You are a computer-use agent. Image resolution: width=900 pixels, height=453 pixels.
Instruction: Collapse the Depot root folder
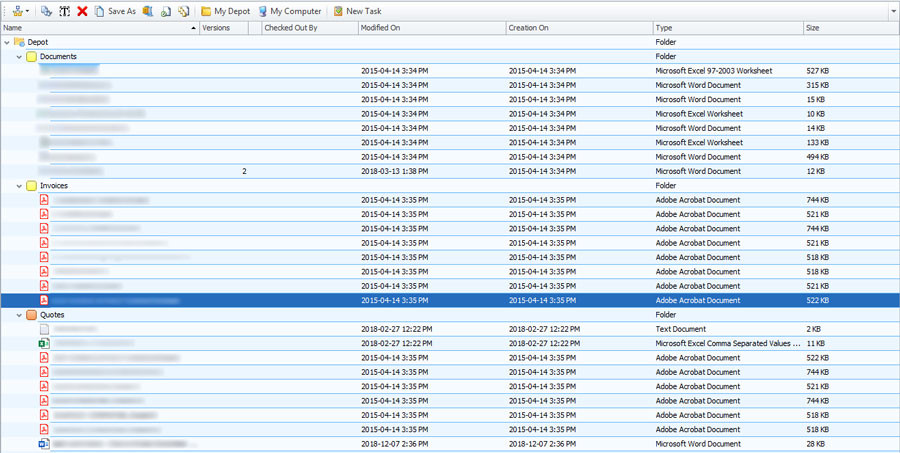coord(8,42)
